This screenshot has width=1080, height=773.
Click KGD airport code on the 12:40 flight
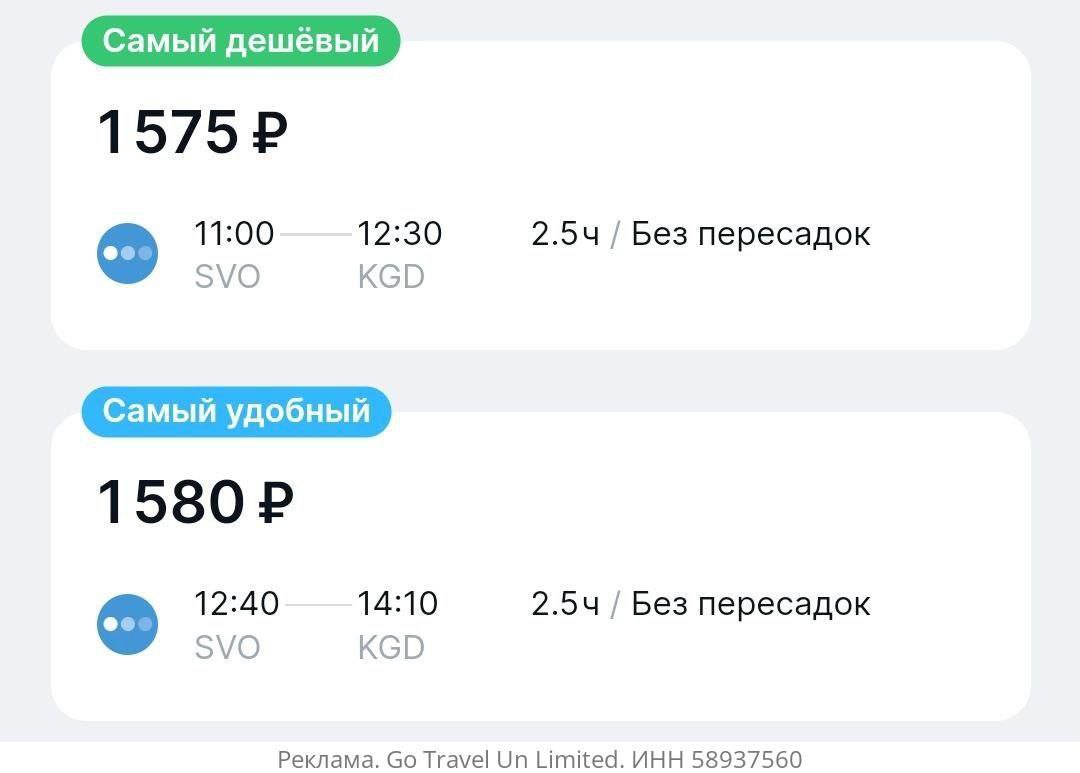coord(391,647)
